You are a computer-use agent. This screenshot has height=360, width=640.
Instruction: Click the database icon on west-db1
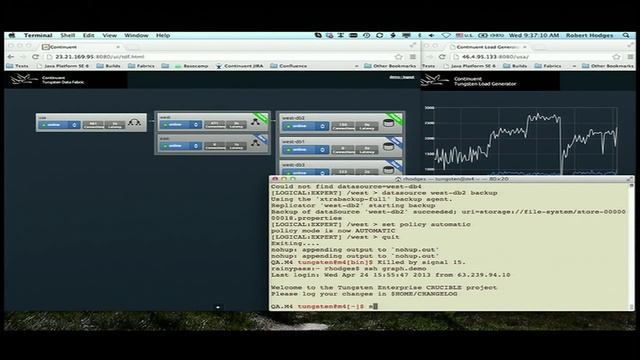[389, 147]
